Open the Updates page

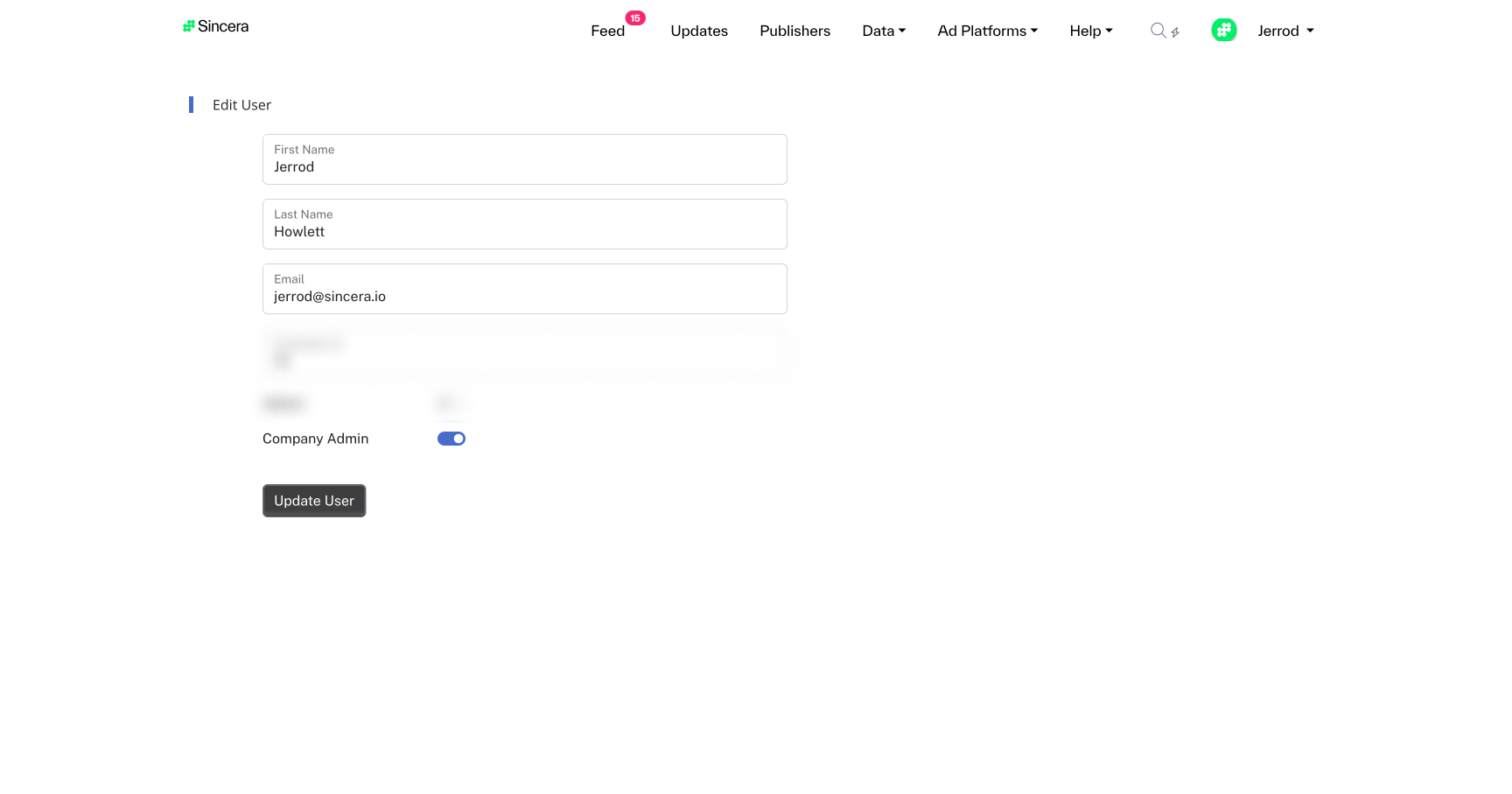698,31
